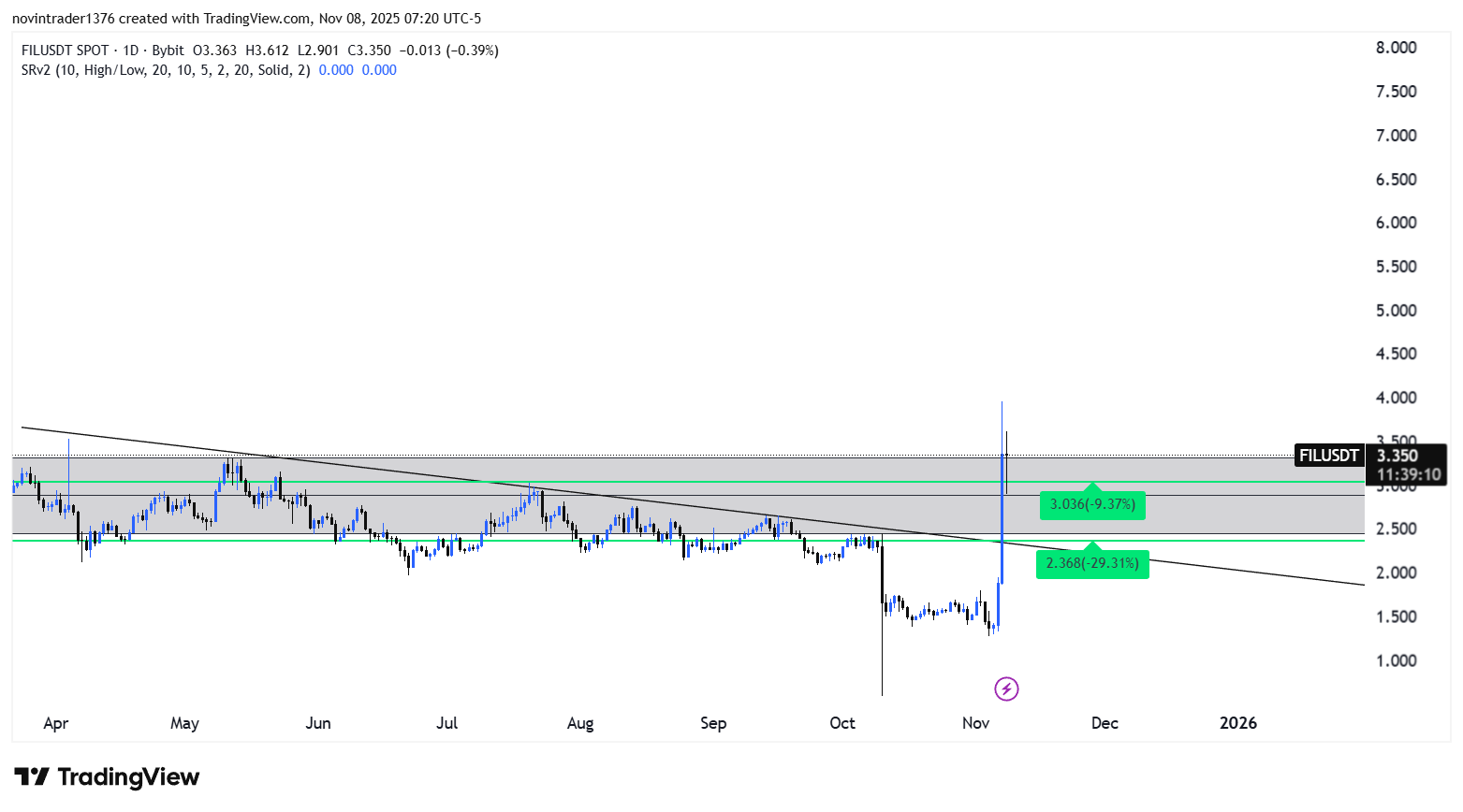
Task: Click the candle countdown 11:39:10
Action: [1408, 474]
